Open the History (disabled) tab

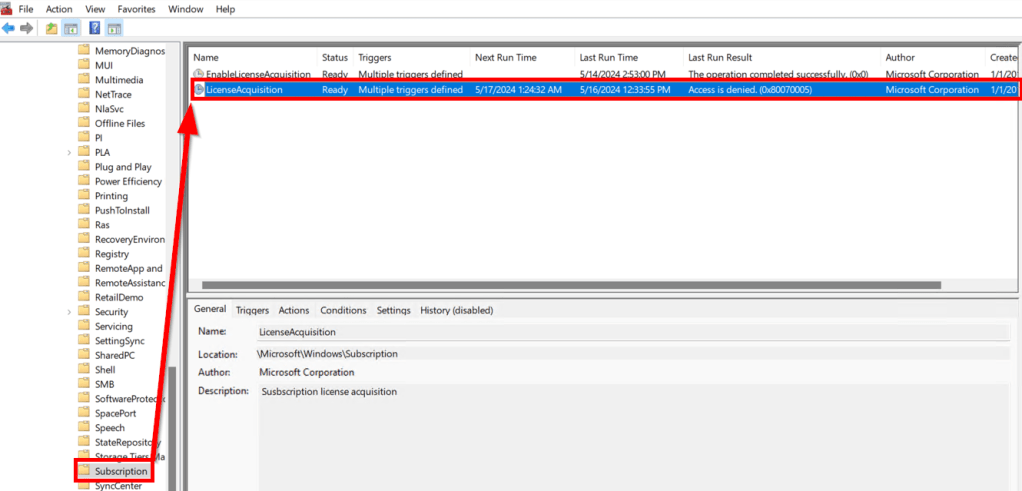456,310
